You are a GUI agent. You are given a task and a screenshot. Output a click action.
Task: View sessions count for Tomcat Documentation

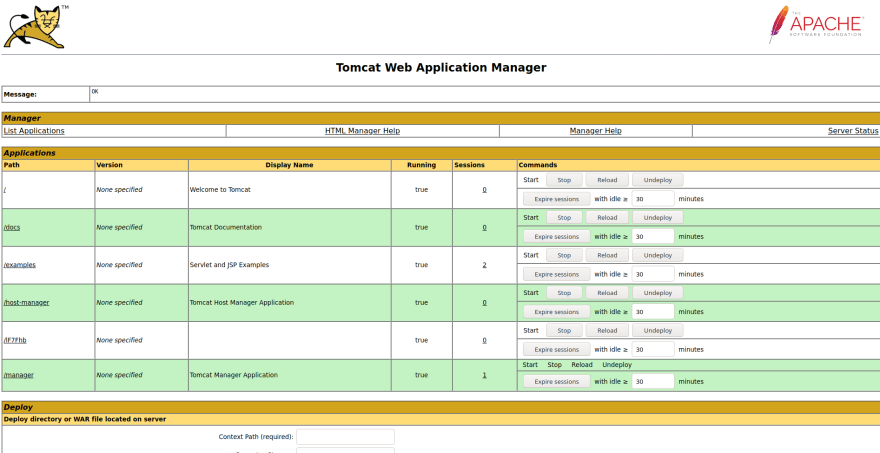(x=484, y=227)
